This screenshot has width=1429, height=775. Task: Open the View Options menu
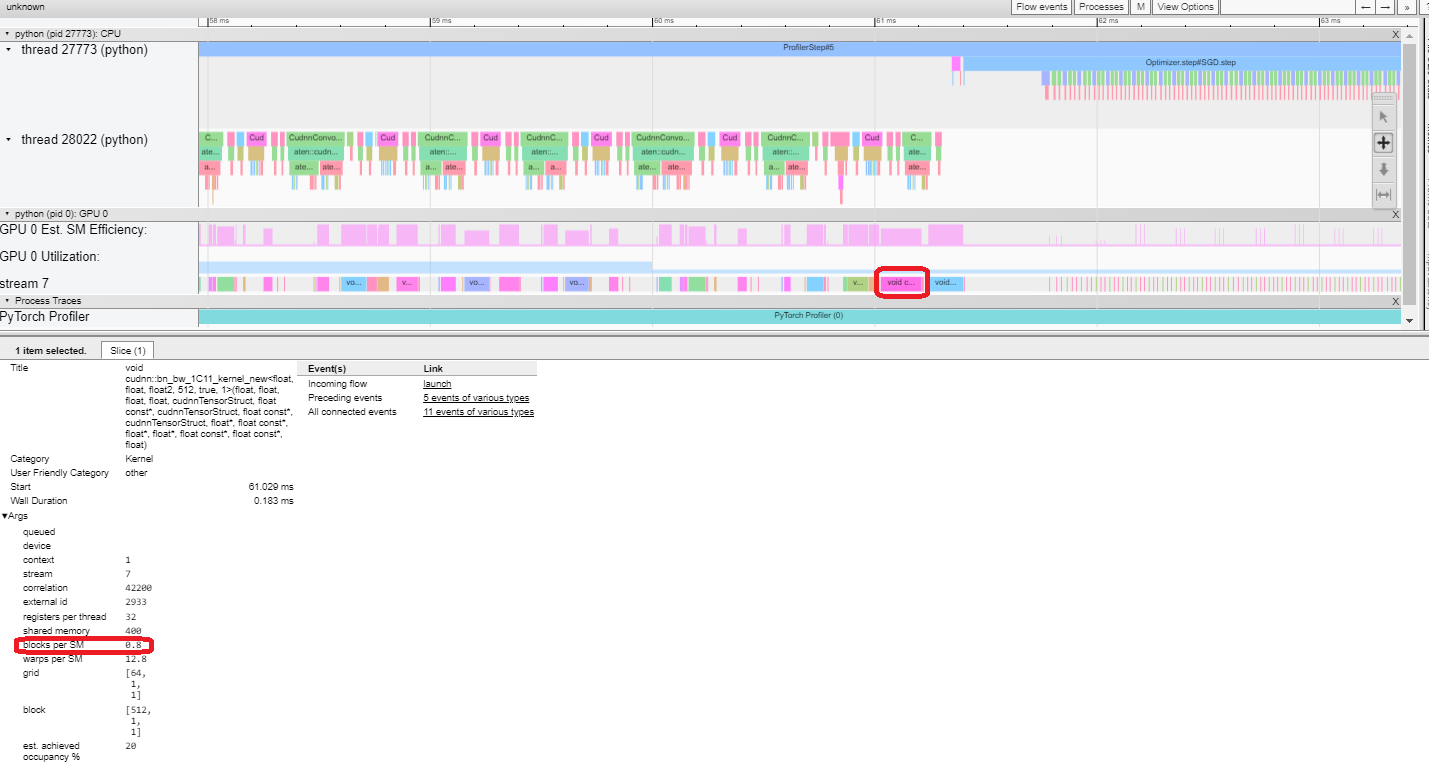pyautogui.click(x=1184, y=7)
